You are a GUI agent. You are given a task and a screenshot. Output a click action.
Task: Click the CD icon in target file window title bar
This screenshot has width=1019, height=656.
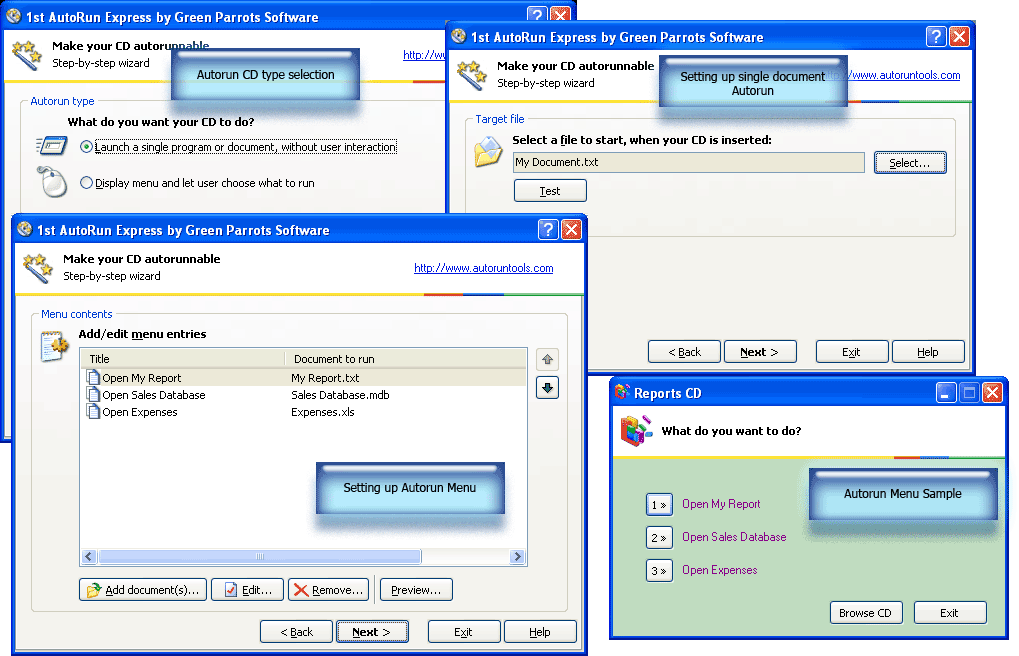point(458,36)
